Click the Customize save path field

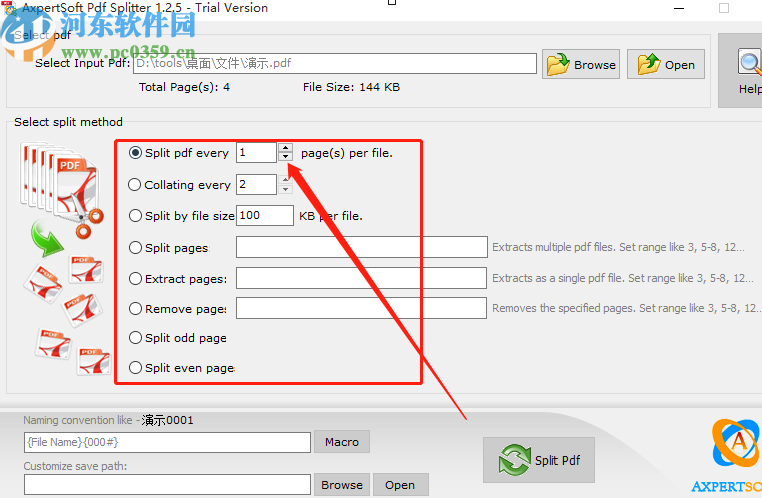click(x=167, y=485)
